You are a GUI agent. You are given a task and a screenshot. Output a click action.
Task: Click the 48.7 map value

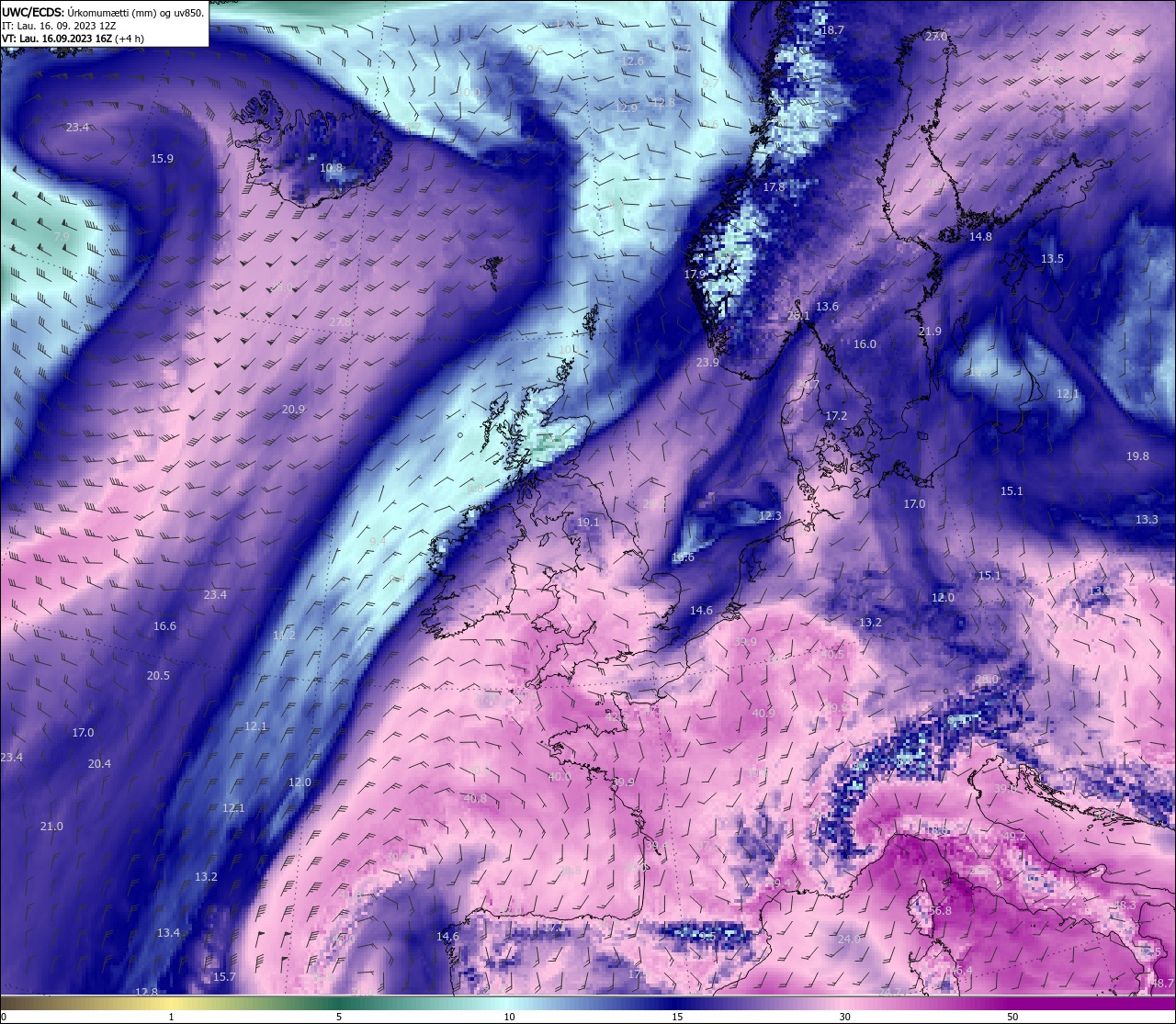[1162, 983]
